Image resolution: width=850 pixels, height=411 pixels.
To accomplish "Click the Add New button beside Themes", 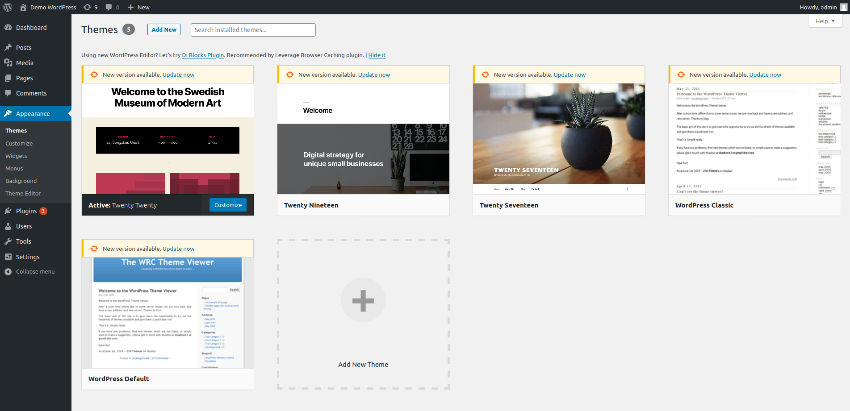I will point(164,30).
